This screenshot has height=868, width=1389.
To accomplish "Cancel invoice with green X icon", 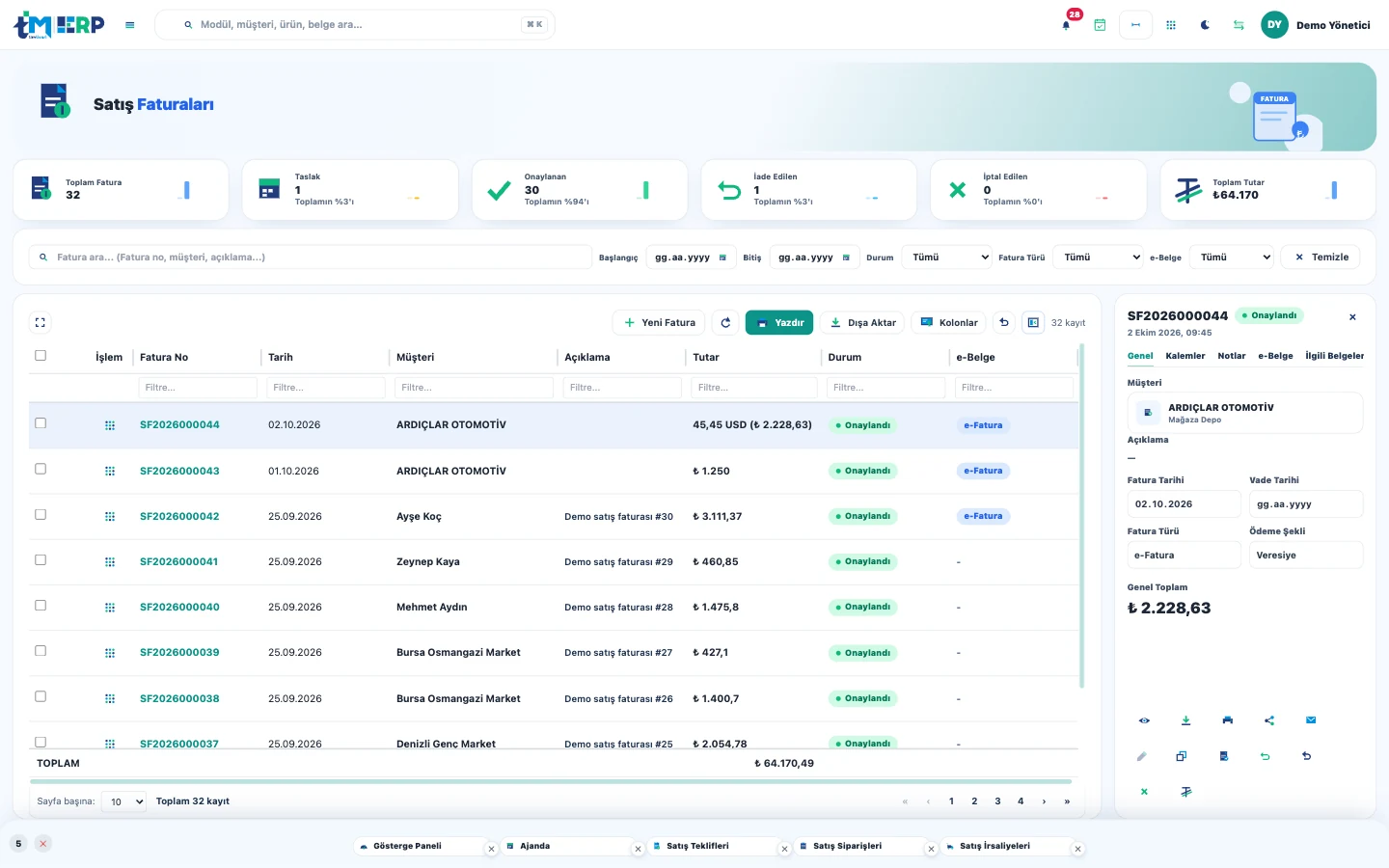I will (1144, 792).
